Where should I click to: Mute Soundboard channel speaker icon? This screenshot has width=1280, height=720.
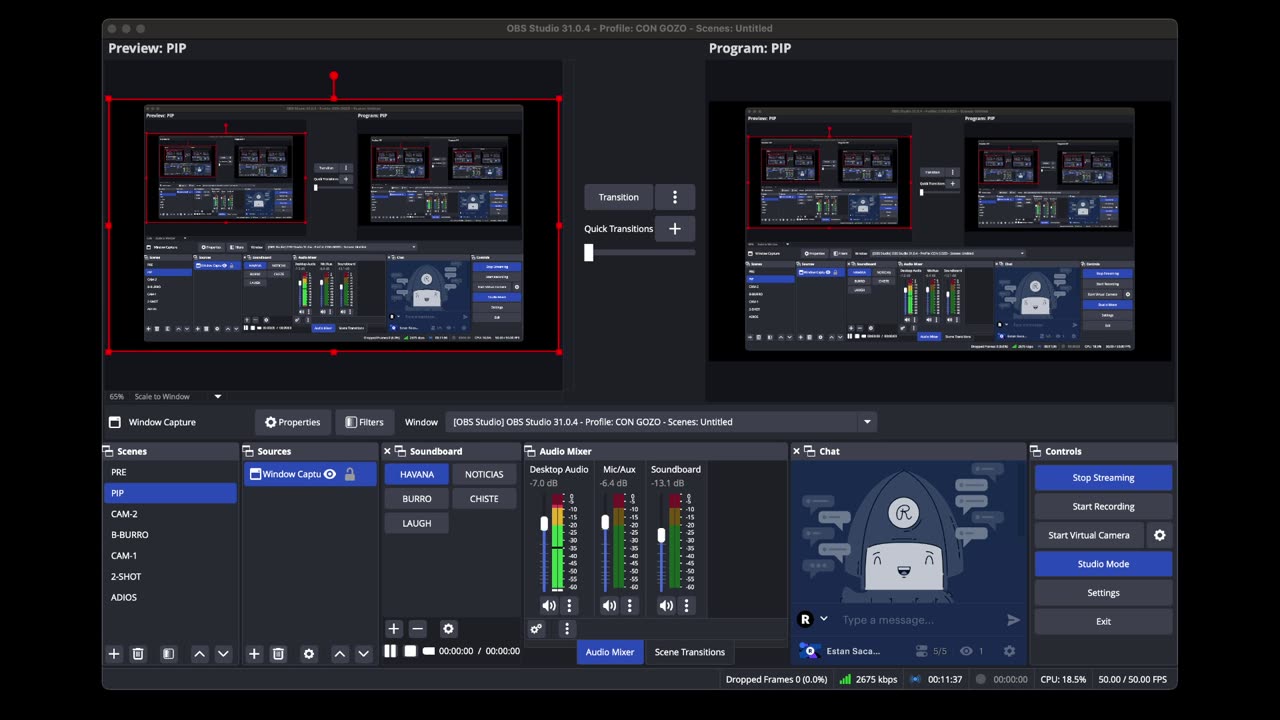[666, 606]
